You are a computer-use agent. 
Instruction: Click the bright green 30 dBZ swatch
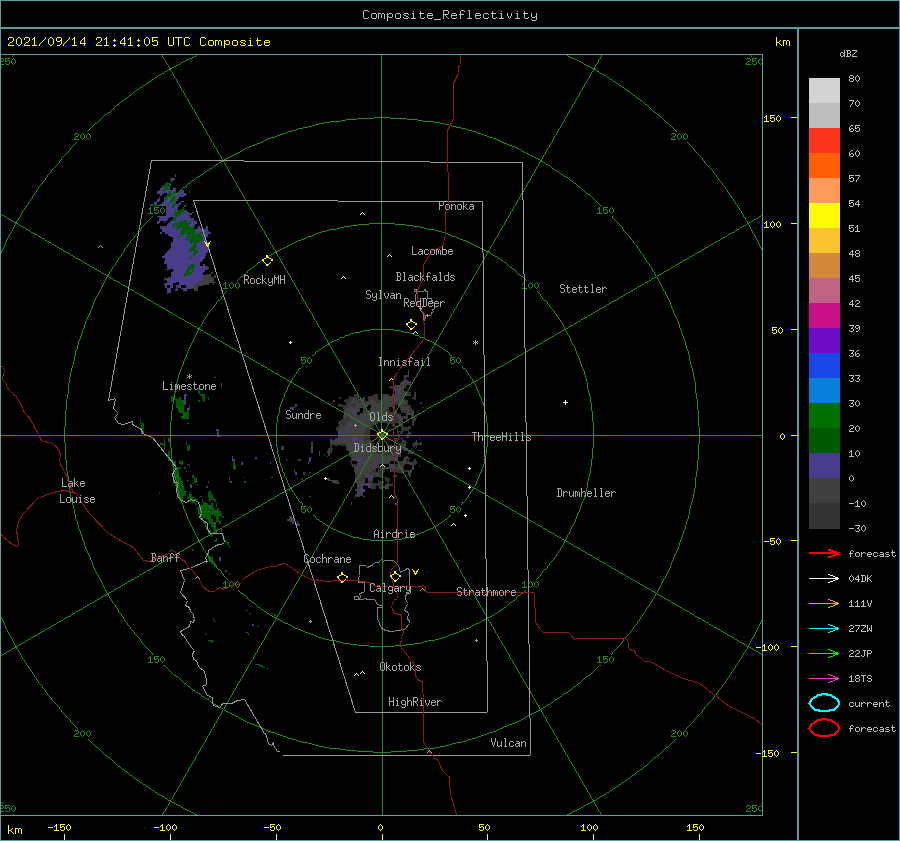(x=824, y=415)
